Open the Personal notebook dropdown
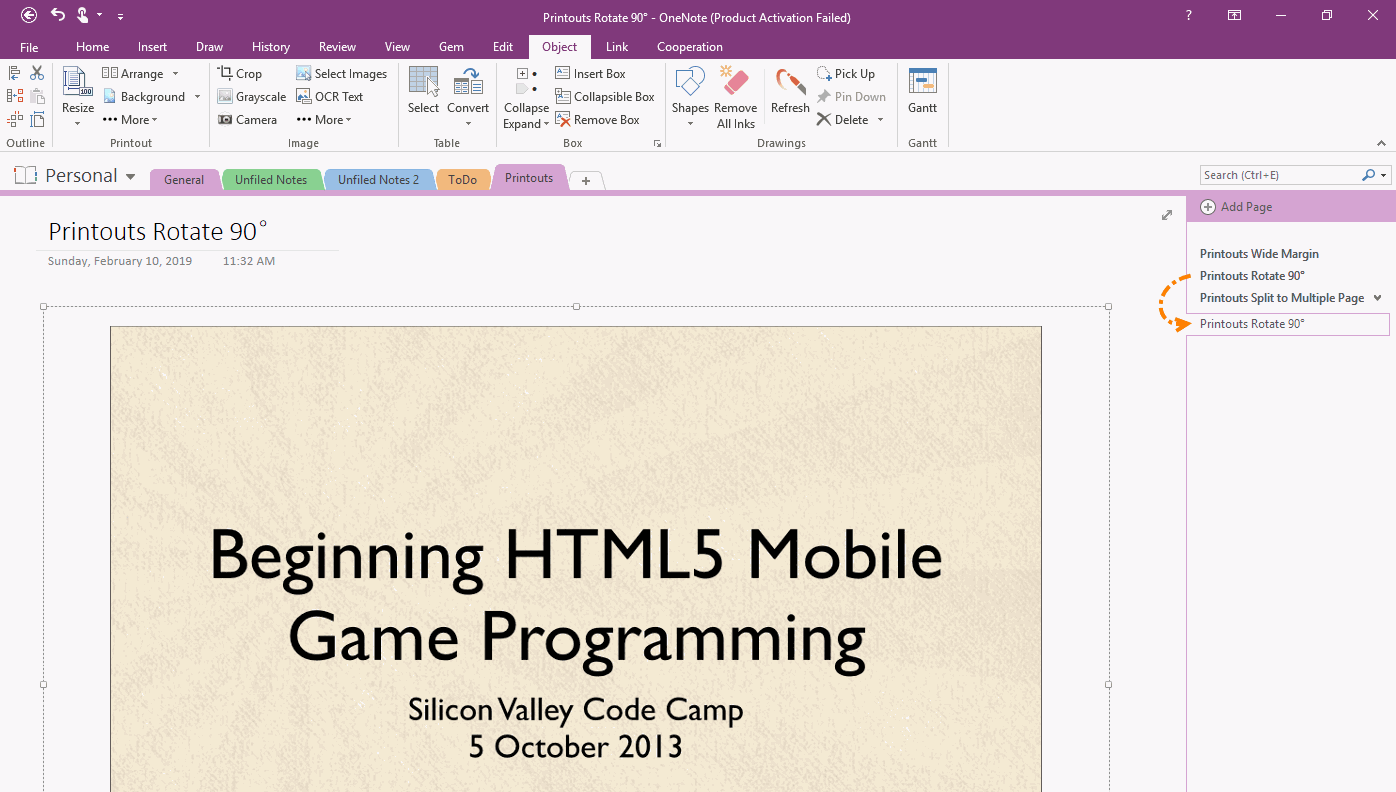 [x=130, y=177]
